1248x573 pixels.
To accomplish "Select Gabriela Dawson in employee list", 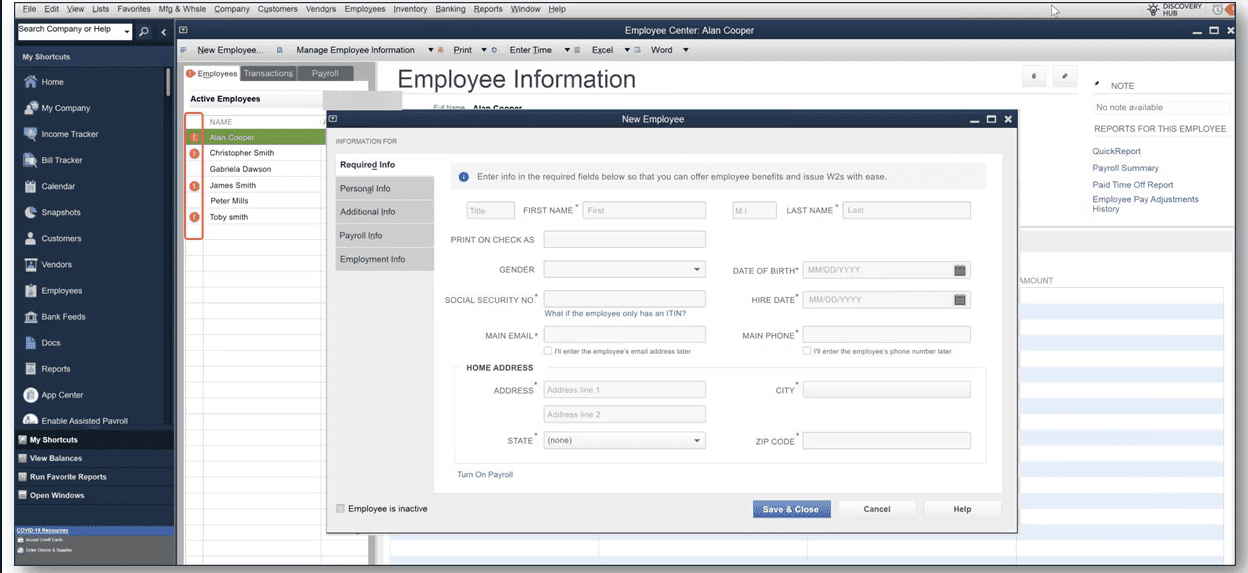I will click(x=240, y=169).
